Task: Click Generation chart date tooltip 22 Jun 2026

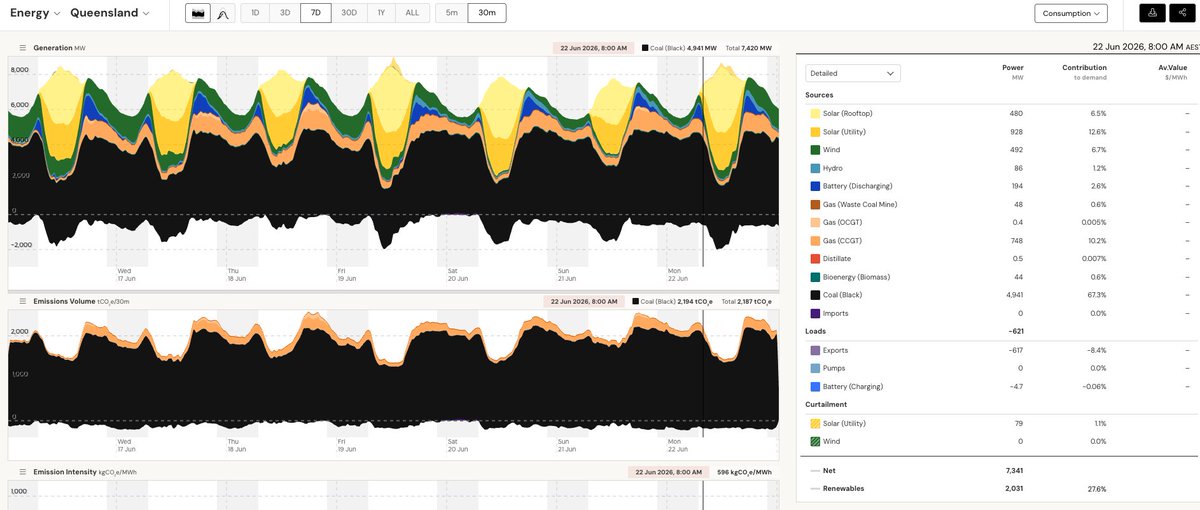Action: 593,48
